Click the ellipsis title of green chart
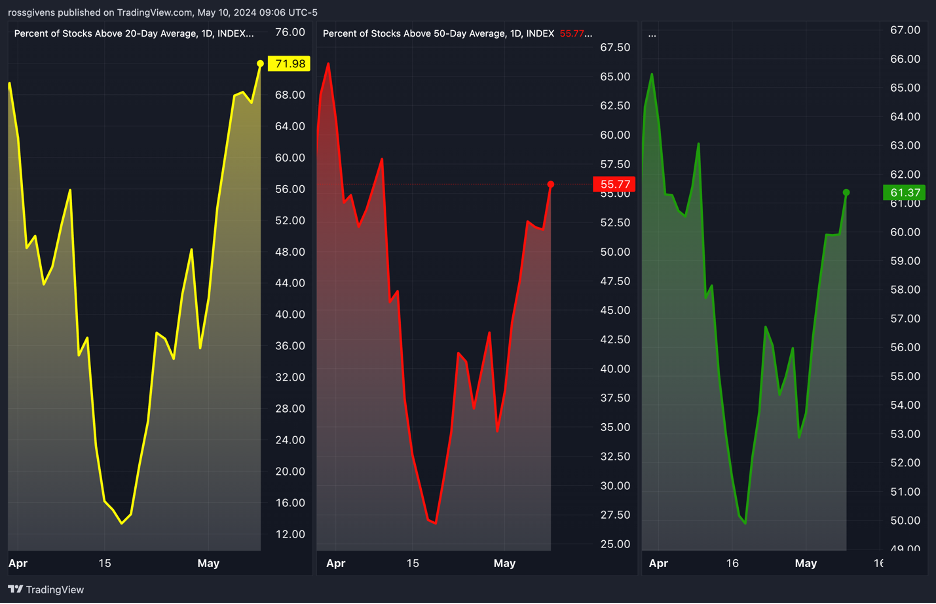936x604 pixels. tap(652, 34)
